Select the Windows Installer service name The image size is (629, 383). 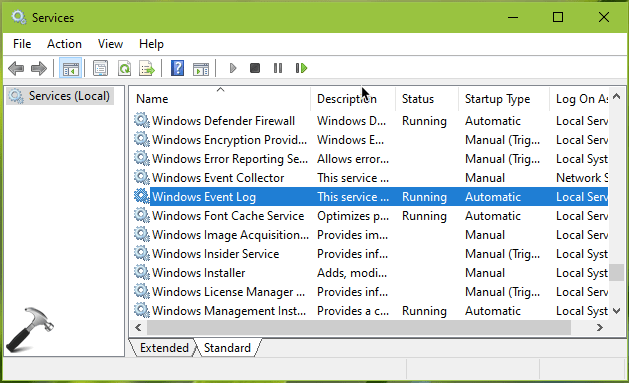199,273
